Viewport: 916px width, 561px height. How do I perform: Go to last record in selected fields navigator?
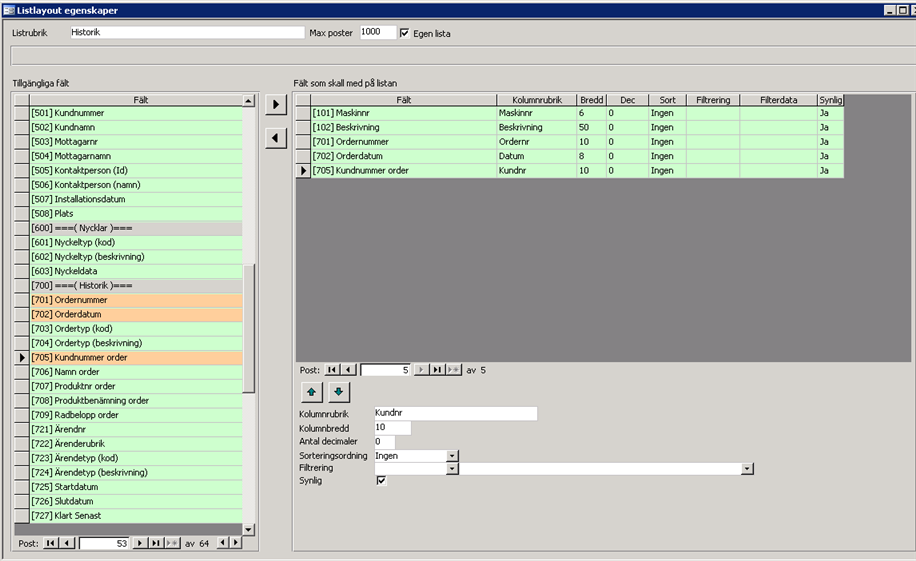click(437, 370)
